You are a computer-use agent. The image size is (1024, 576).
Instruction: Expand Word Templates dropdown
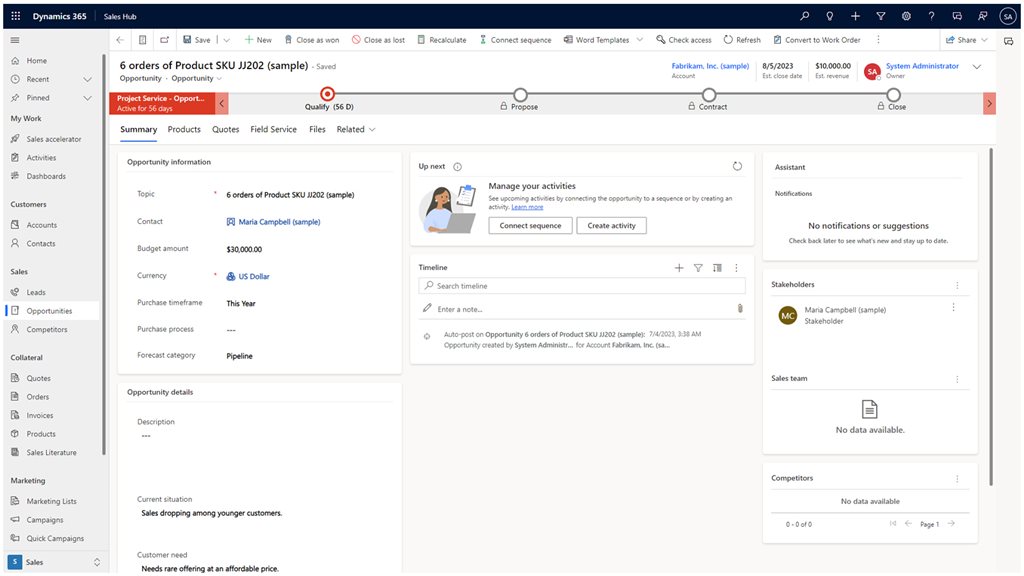tap(640, 40)
